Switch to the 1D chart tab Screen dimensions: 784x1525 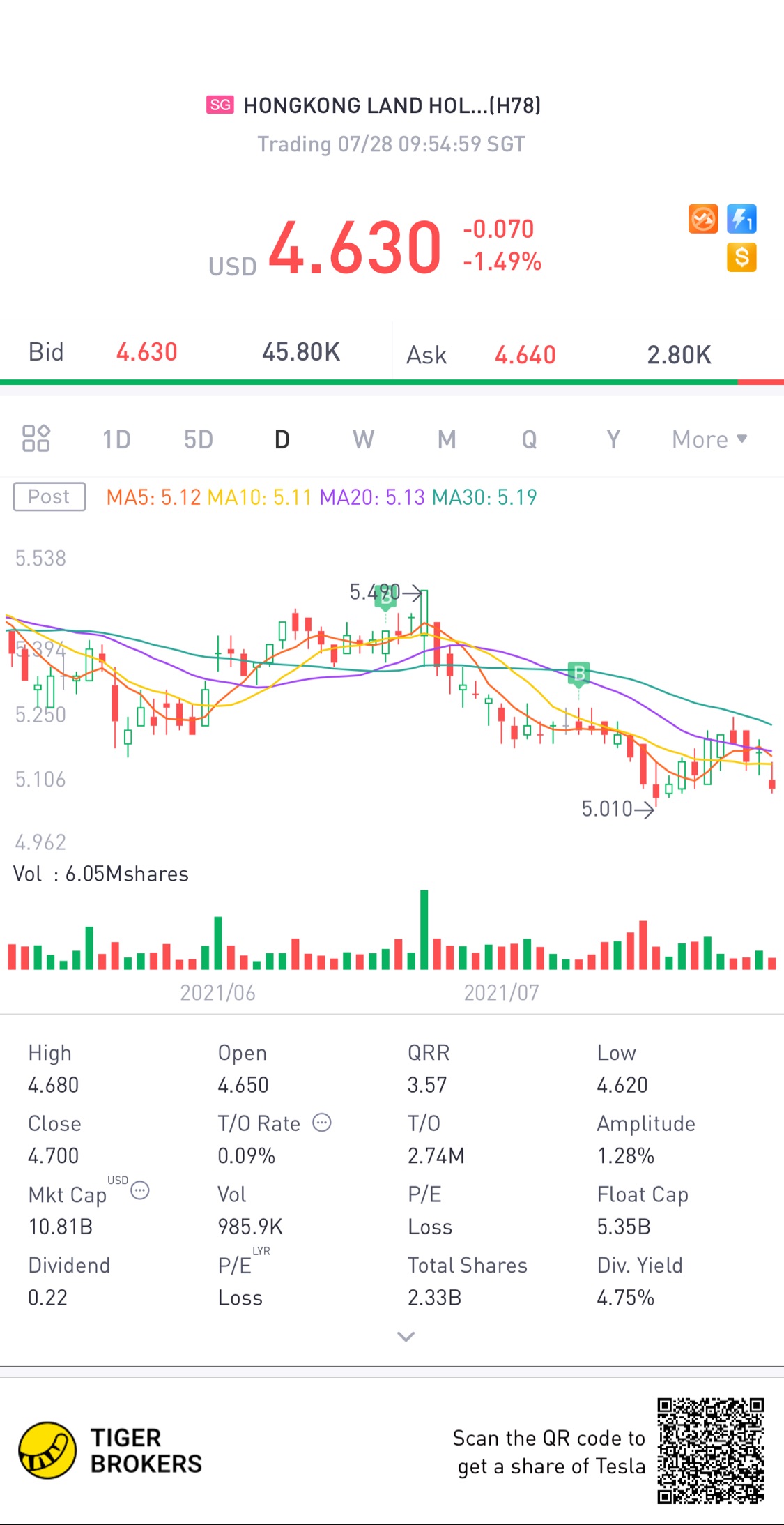click(116, 439)
